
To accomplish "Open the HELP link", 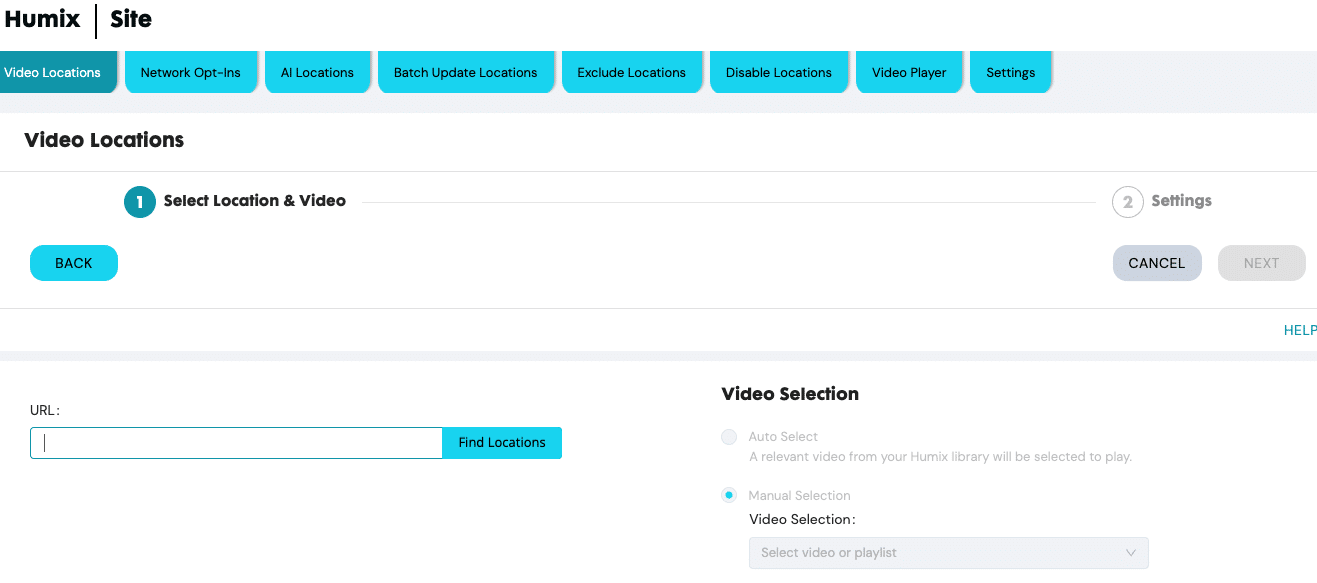I will [x=1300, y=329].
